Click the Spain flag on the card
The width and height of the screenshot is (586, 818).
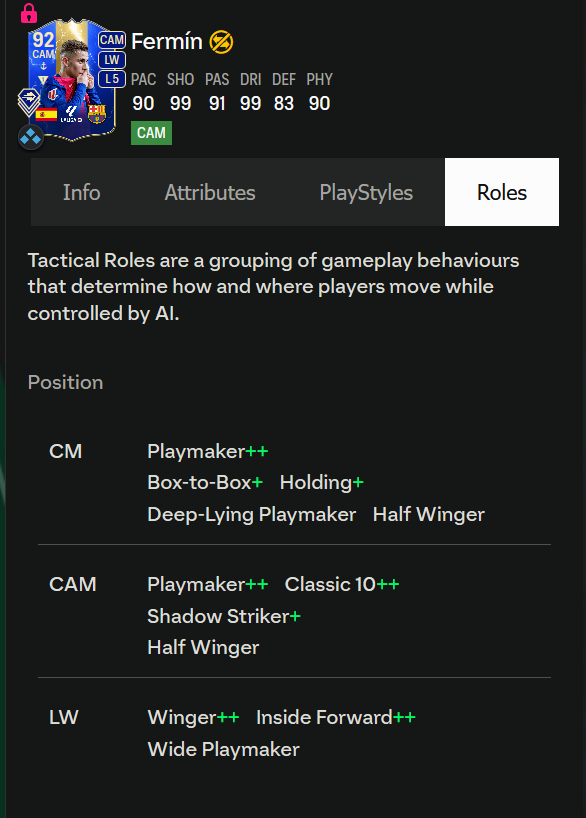pos(46,114)
